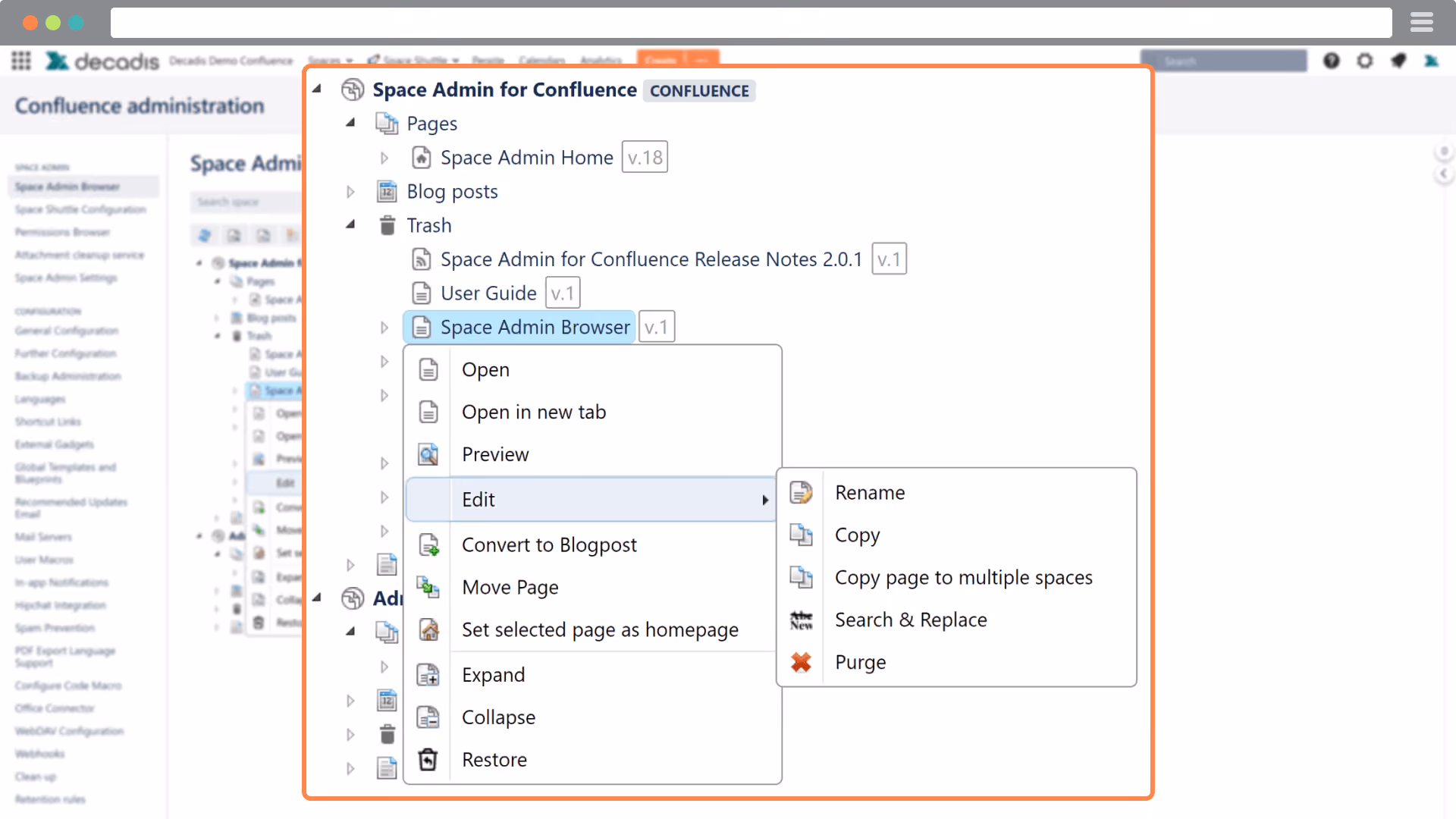Screen dimensions: 1456x819
Task: Click the Copy page to multiple spaces icon
Action: [801, 578]
